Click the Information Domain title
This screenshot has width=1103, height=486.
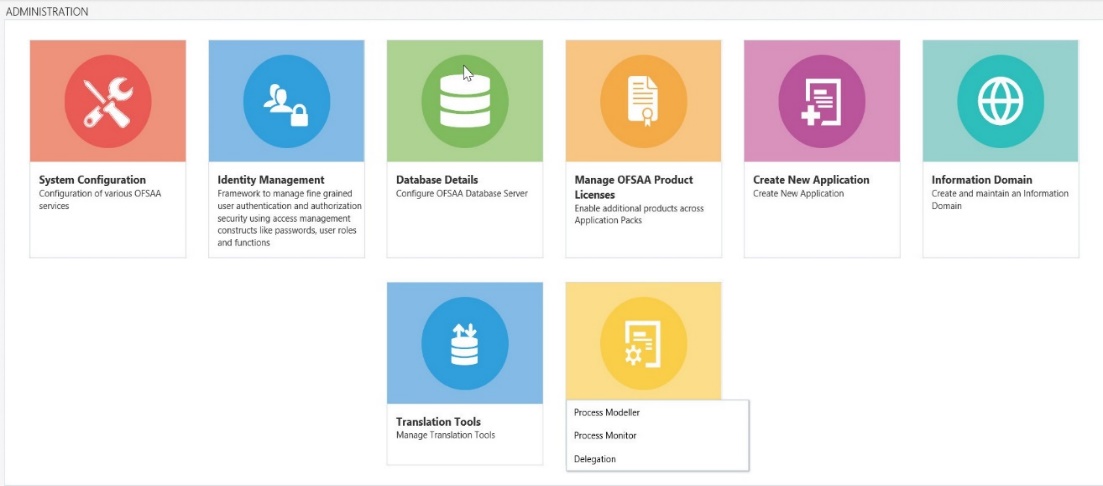(982, 180)
